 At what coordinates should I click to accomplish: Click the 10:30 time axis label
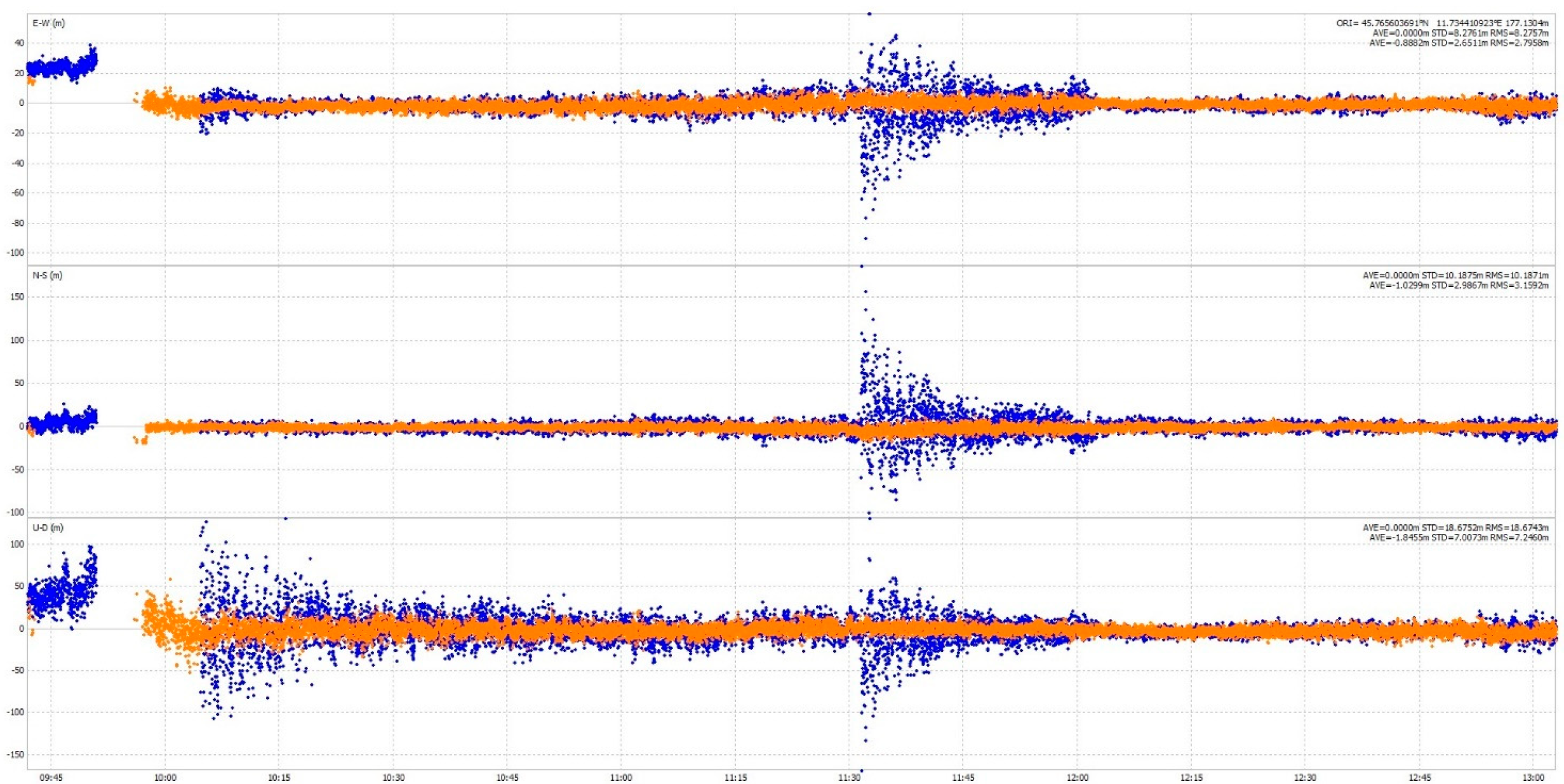[393, 778]
